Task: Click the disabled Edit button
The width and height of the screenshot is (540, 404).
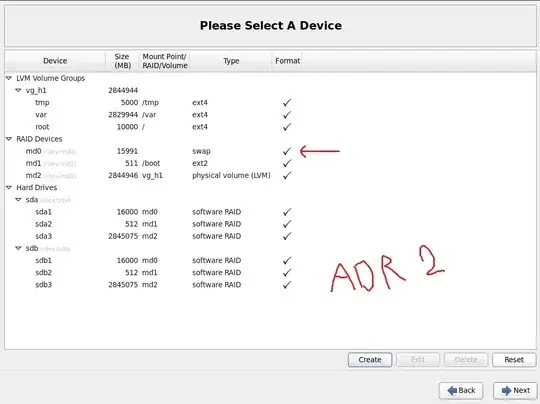Action: coord(418,360)
